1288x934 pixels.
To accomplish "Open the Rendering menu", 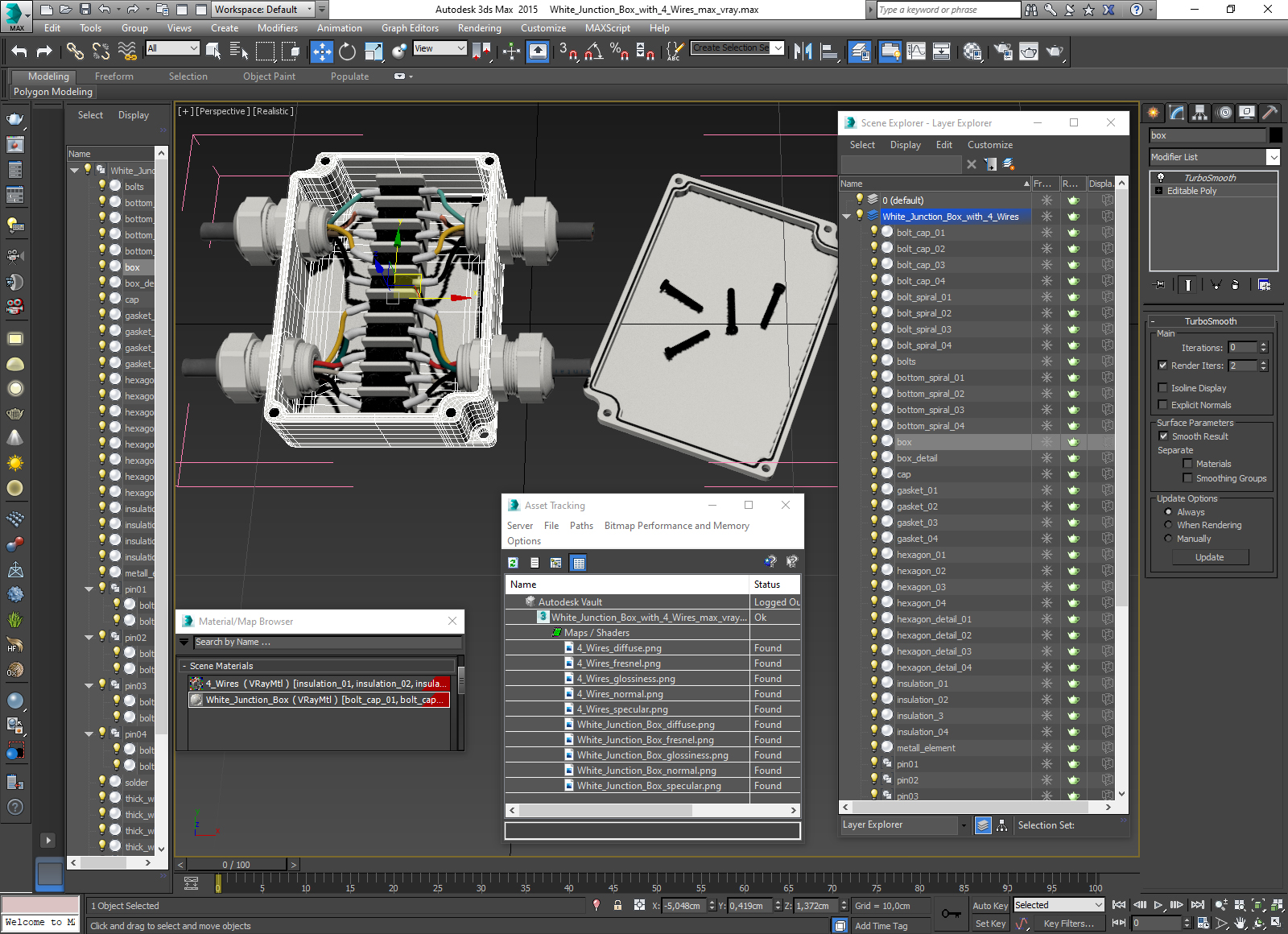I will (479, 28).
